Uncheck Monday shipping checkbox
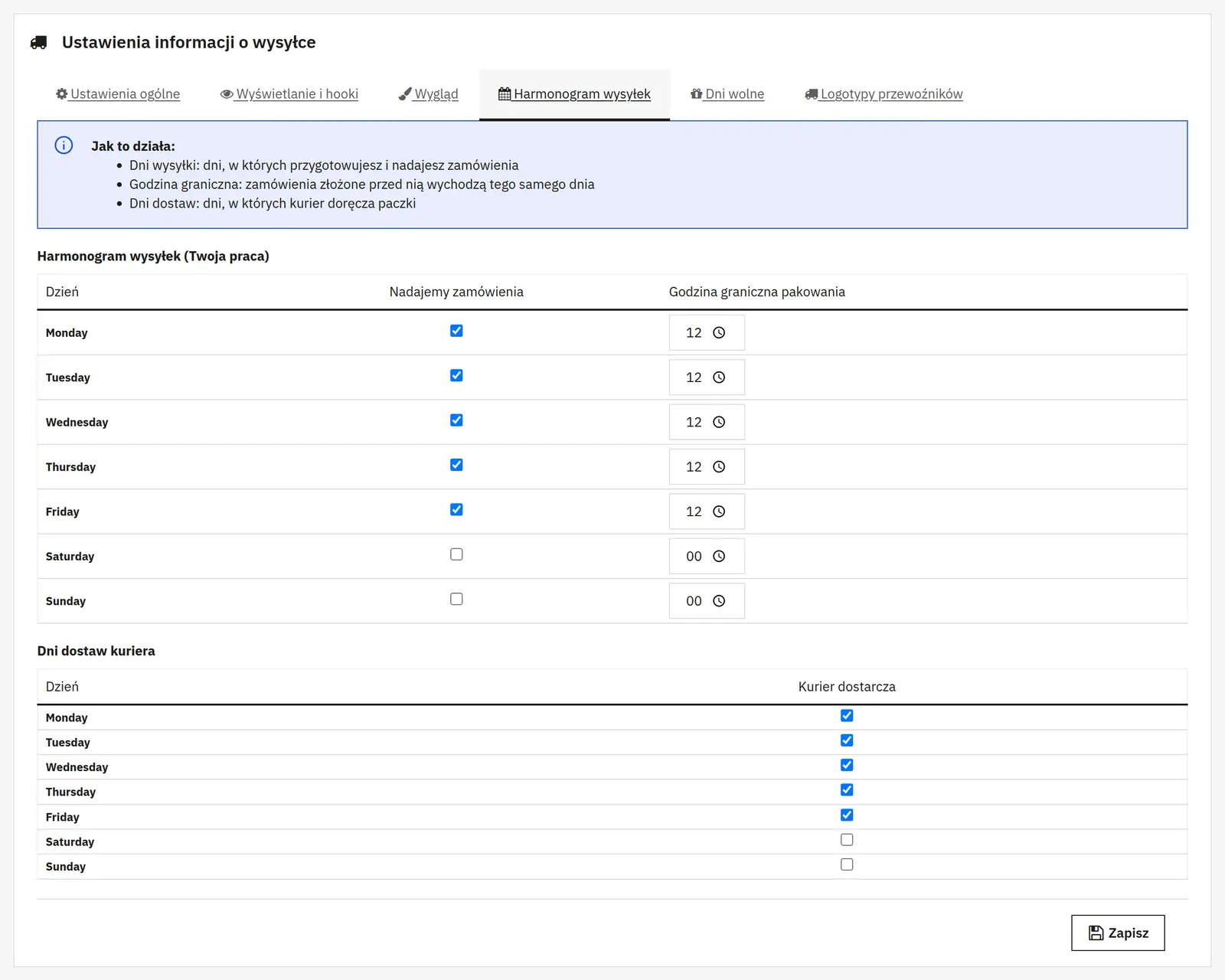The image size is (1225, 980). [x=456, y=331]
